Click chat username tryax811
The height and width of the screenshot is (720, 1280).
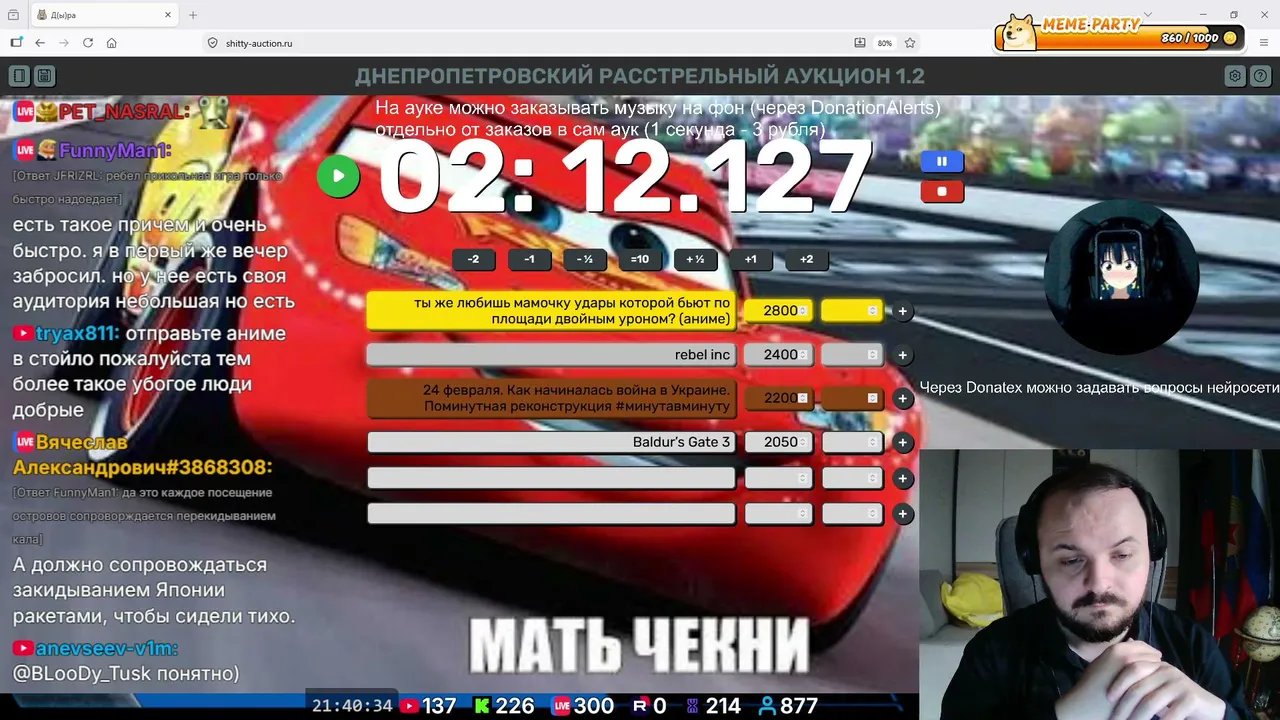[78, 334]
